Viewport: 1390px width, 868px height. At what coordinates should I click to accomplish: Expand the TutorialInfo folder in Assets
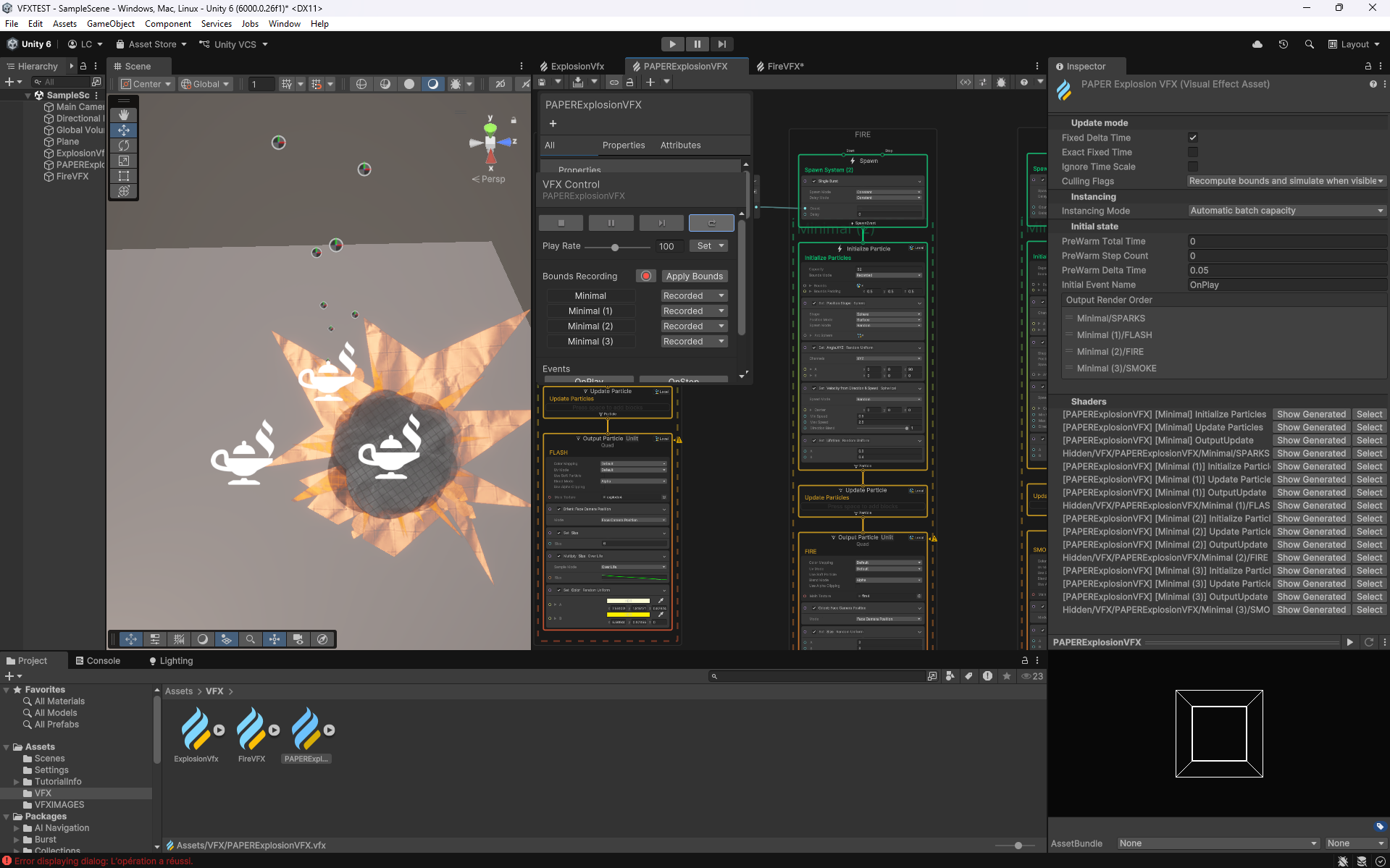(x=17, y=782)
